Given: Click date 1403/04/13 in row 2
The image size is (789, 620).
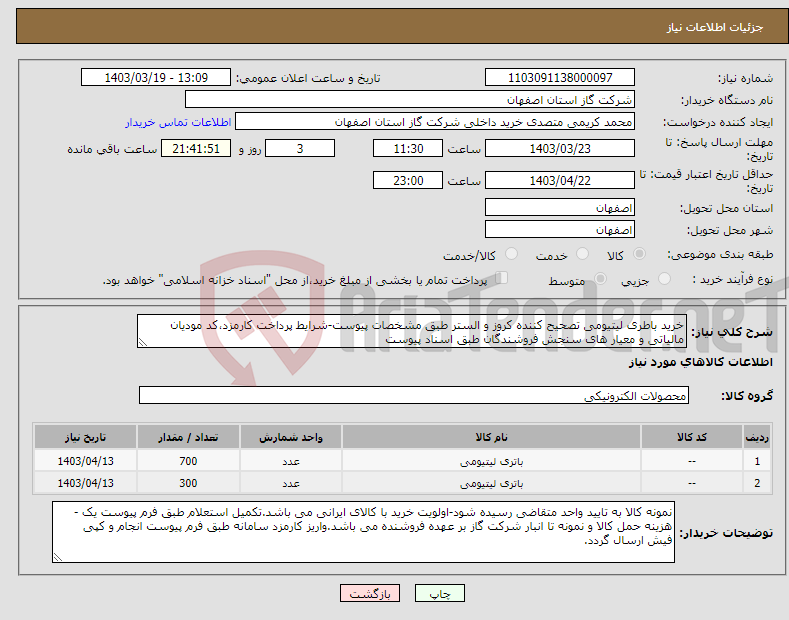Looking at the screenshot, I should pos(86,483).
